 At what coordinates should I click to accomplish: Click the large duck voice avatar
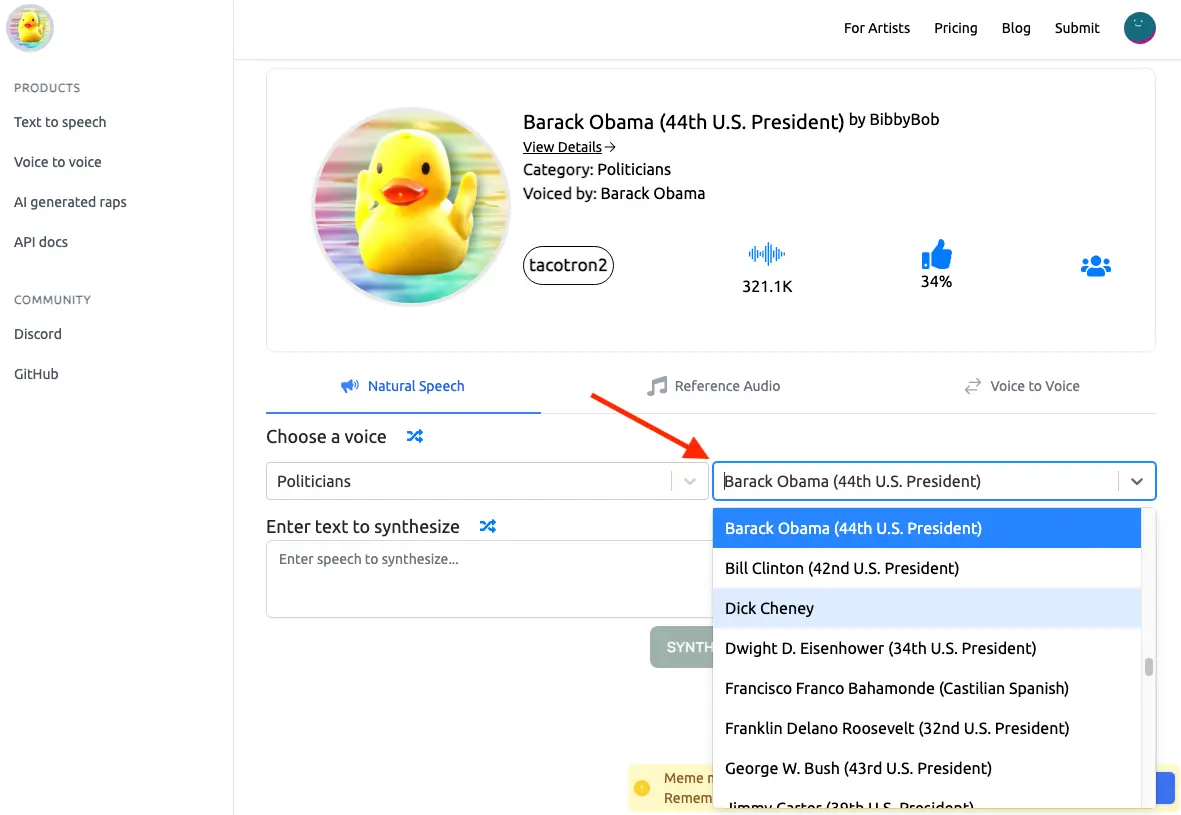(x=410, y=206)
